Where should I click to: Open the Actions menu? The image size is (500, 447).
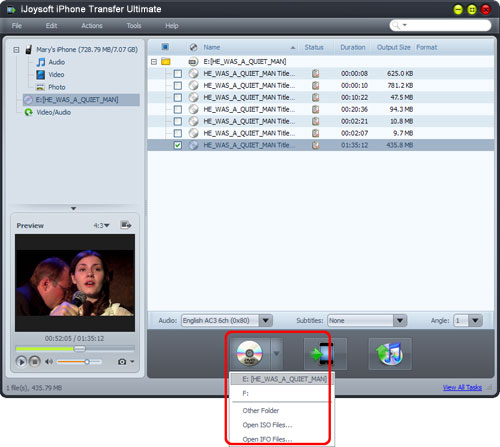tap(92, 26)
